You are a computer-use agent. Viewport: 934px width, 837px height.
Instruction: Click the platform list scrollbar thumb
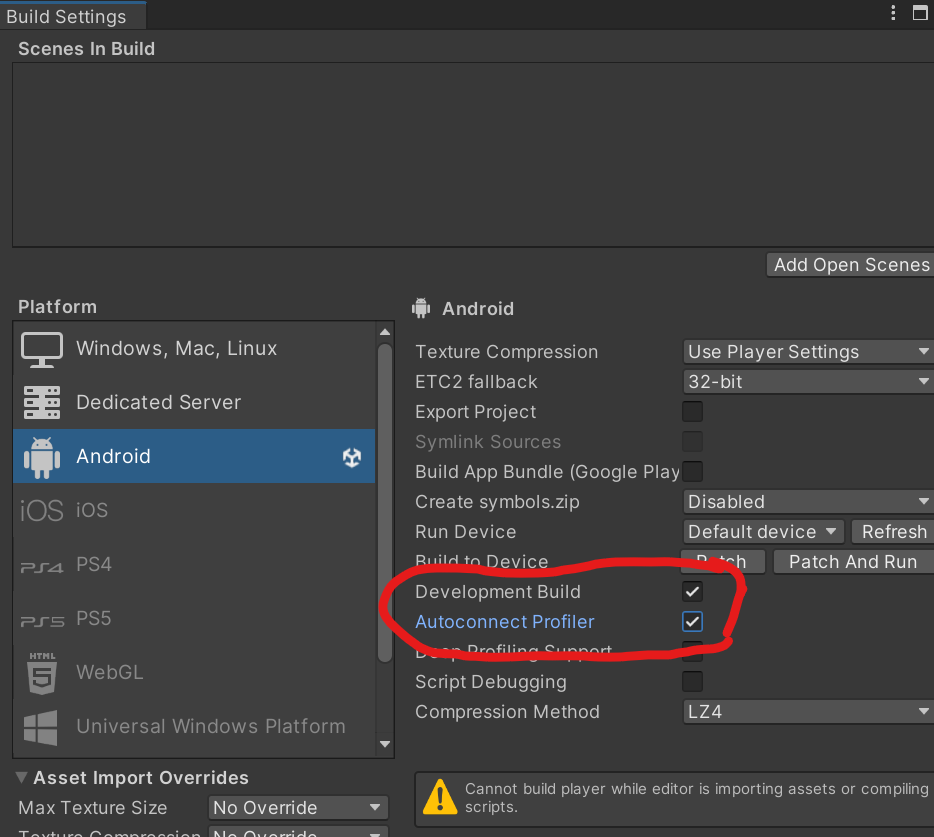pos(385,503)
